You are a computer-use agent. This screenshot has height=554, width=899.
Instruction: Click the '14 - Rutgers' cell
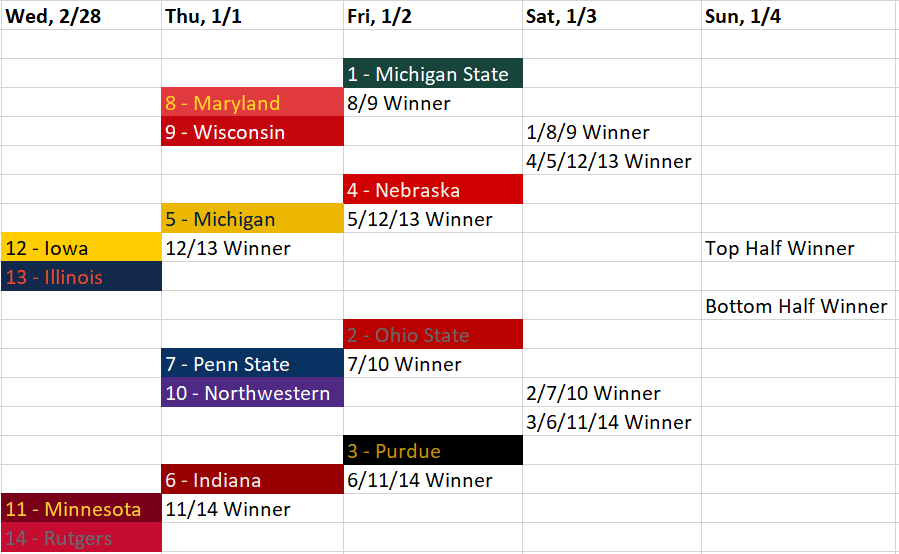(81, 538)
